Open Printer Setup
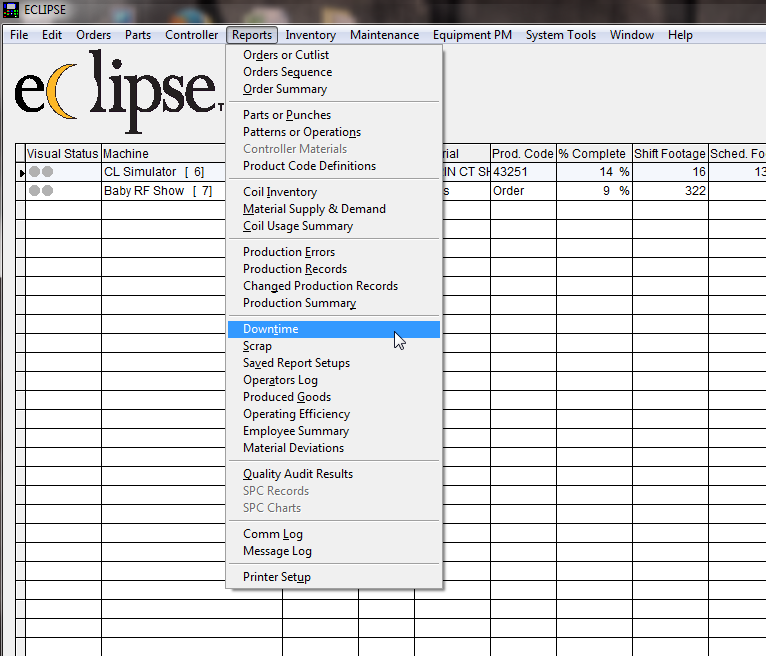The width and height of the screenshot is (766, 656). coord(334,577)
